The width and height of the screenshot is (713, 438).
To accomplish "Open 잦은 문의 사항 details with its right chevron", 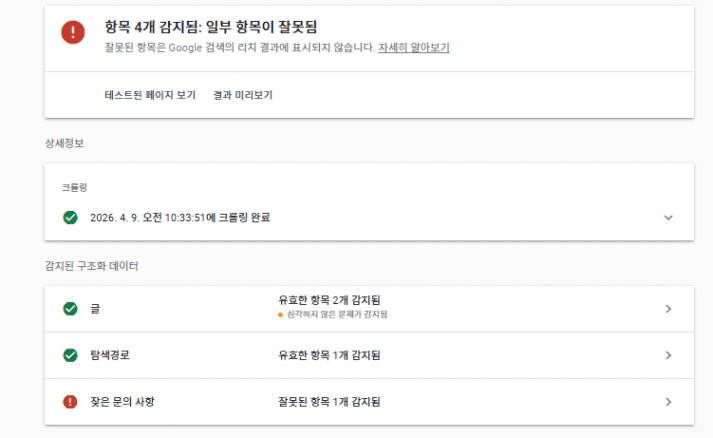I will [668, 402].
